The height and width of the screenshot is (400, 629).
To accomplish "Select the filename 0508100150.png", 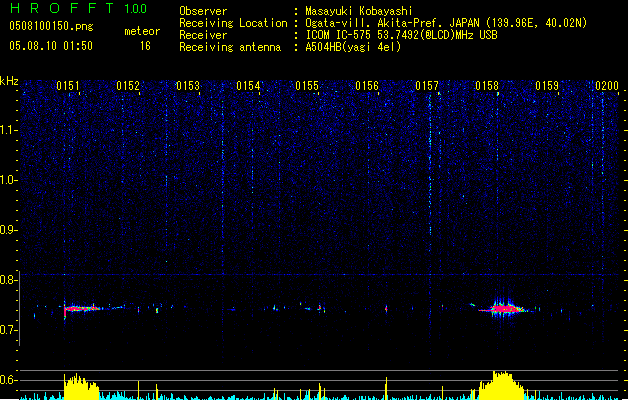I will click(51, 26).
